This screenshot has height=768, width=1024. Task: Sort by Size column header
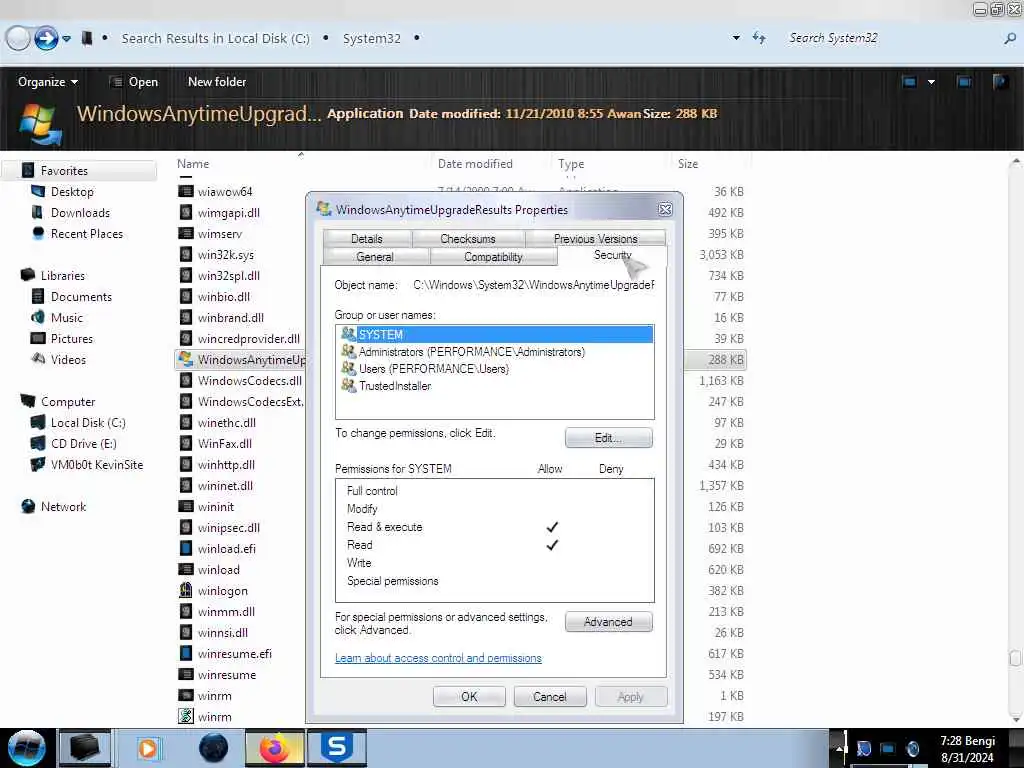688,164
